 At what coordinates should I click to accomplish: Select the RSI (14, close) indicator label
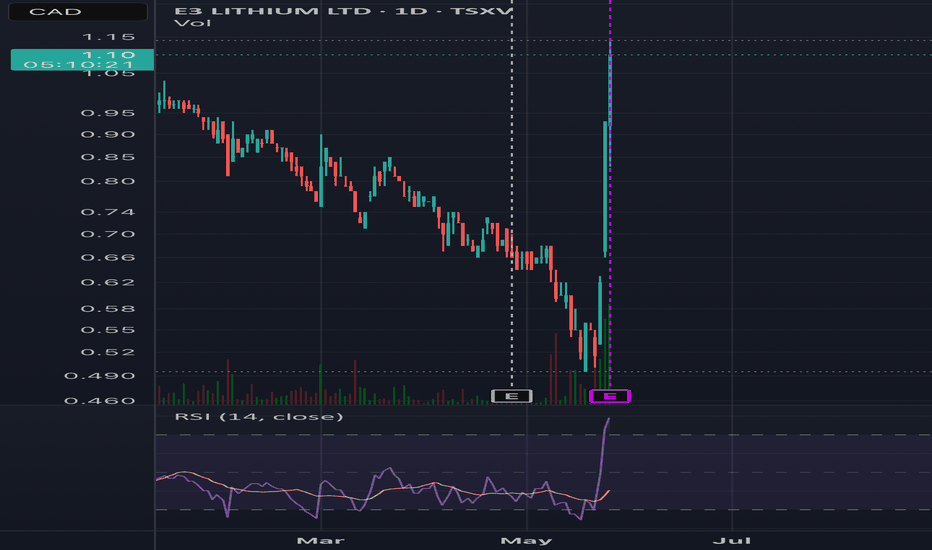(x=259, y=416)
